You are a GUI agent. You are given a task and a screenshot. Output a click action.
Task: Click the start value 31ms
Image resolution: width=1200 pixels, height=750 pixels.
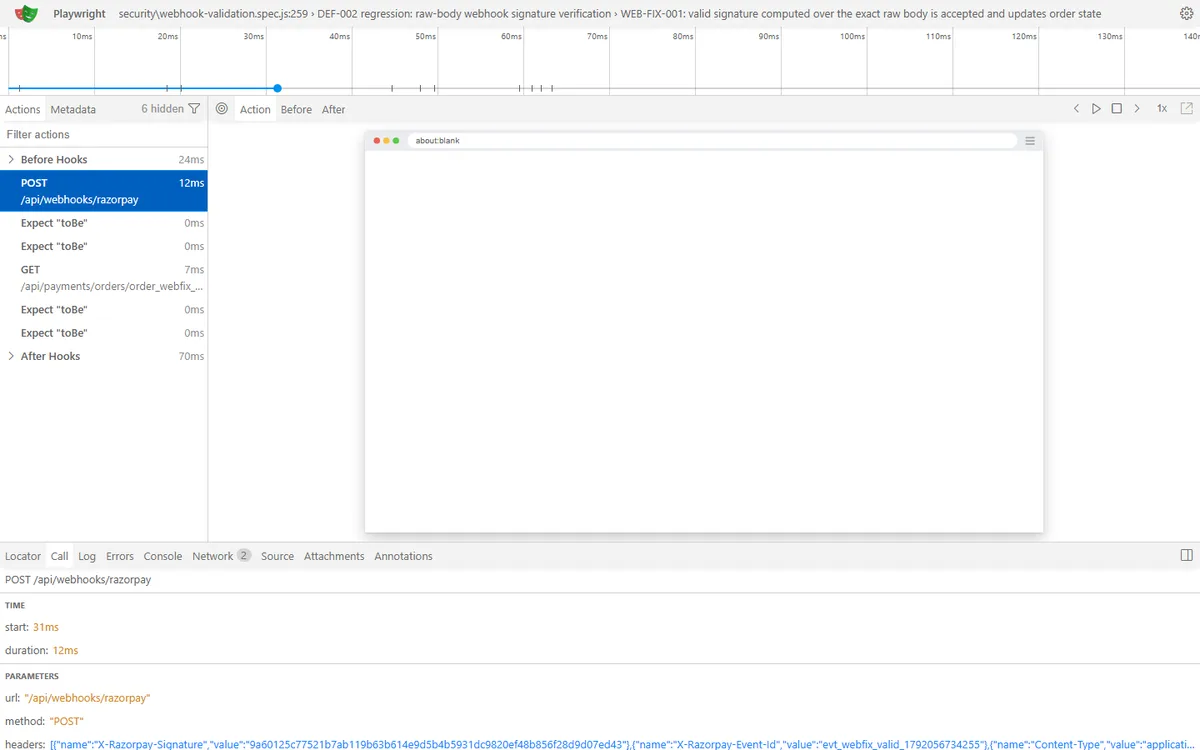tap(46, 627)
